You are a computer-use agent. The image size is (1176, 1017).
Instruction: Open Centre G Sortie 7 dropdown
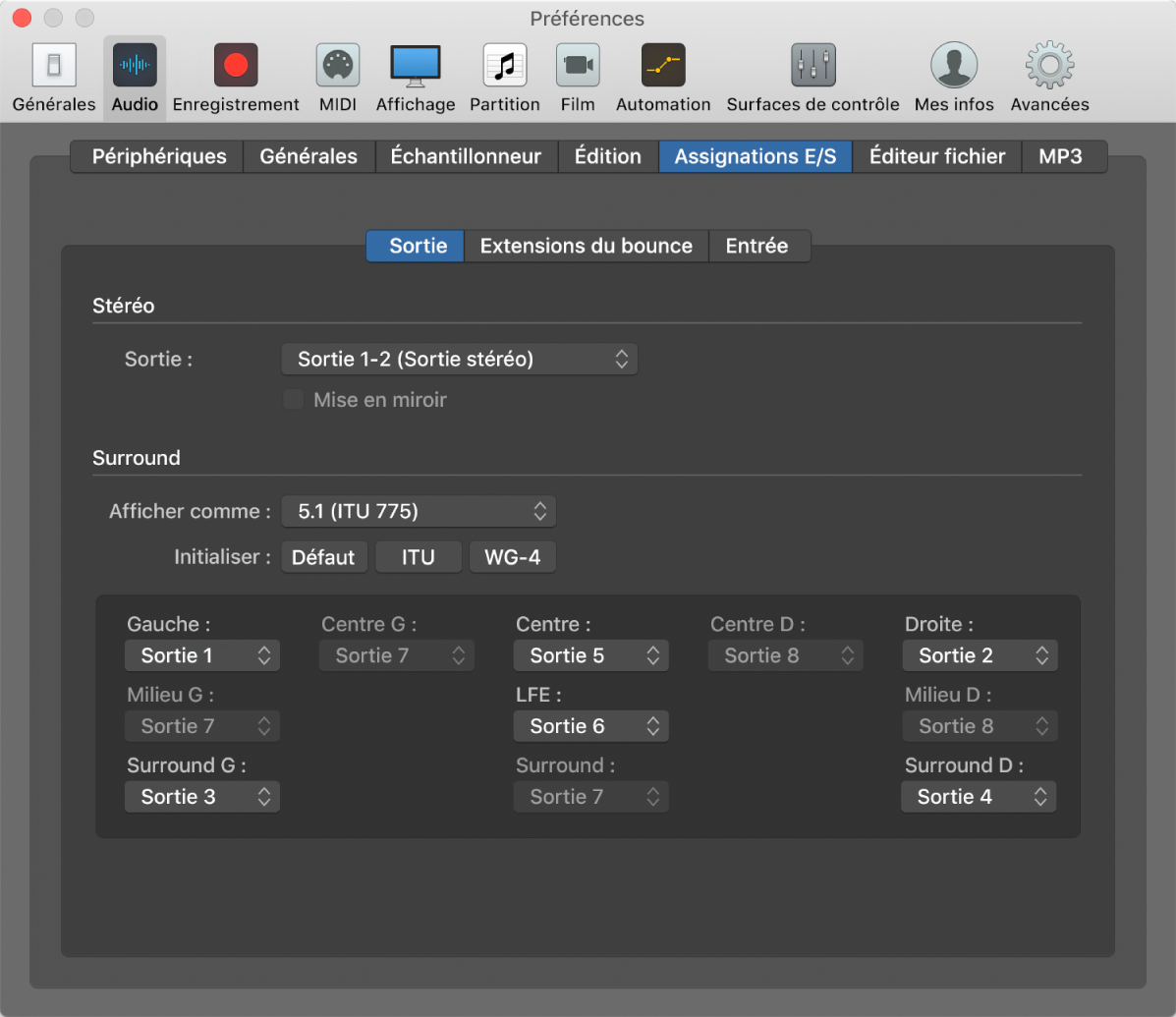(397, 655)
